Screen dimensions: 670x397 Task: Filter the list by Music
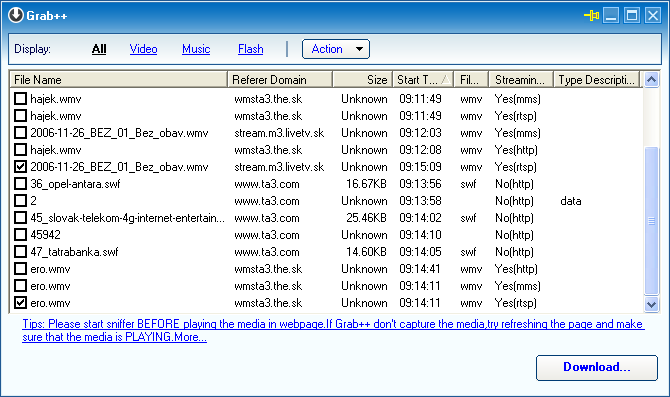click(196, 49)
